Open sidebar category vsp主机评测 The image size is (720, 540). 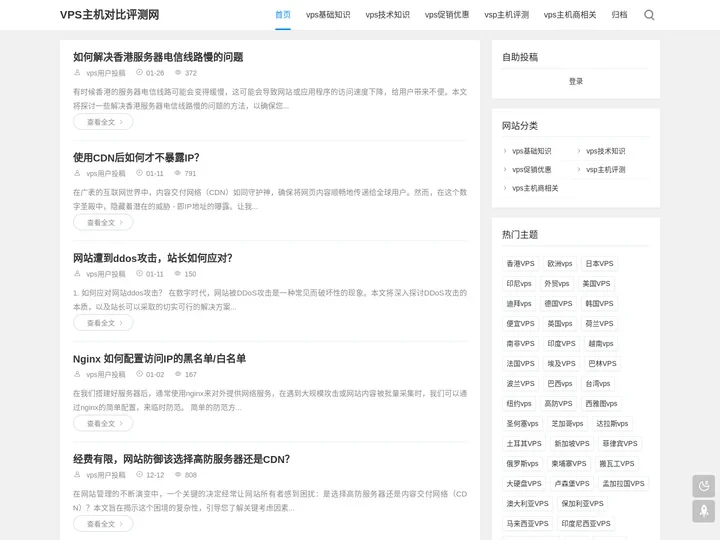606,169
